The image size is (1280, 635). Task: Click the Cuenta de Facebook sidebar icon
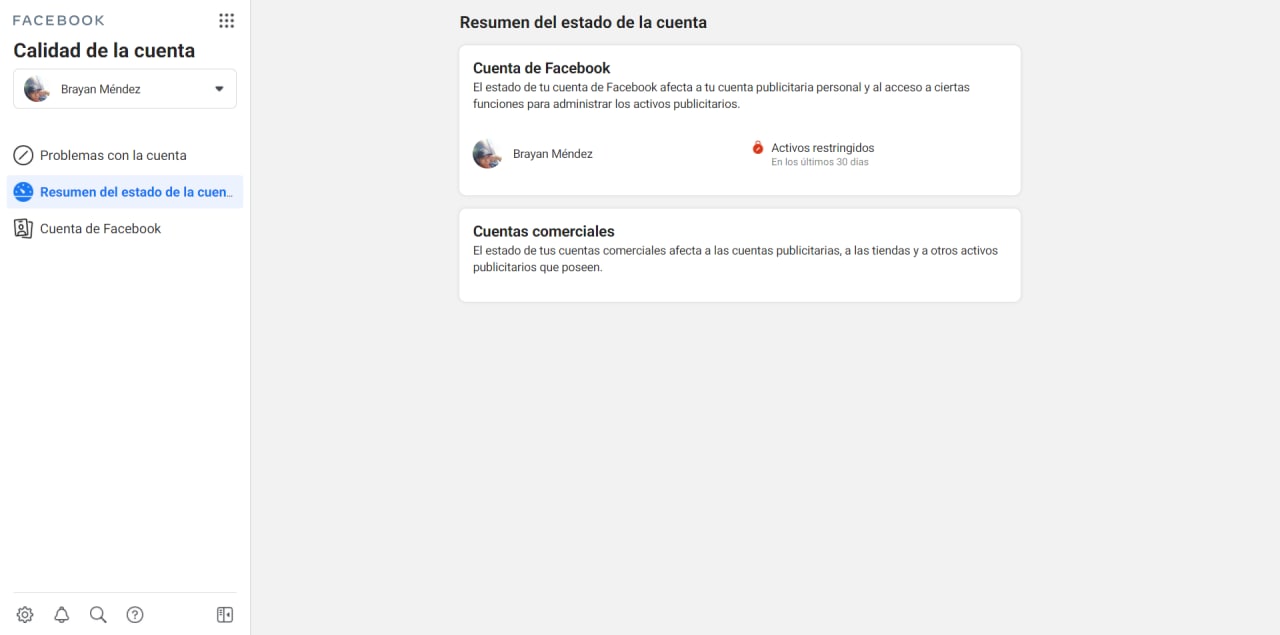23,229
